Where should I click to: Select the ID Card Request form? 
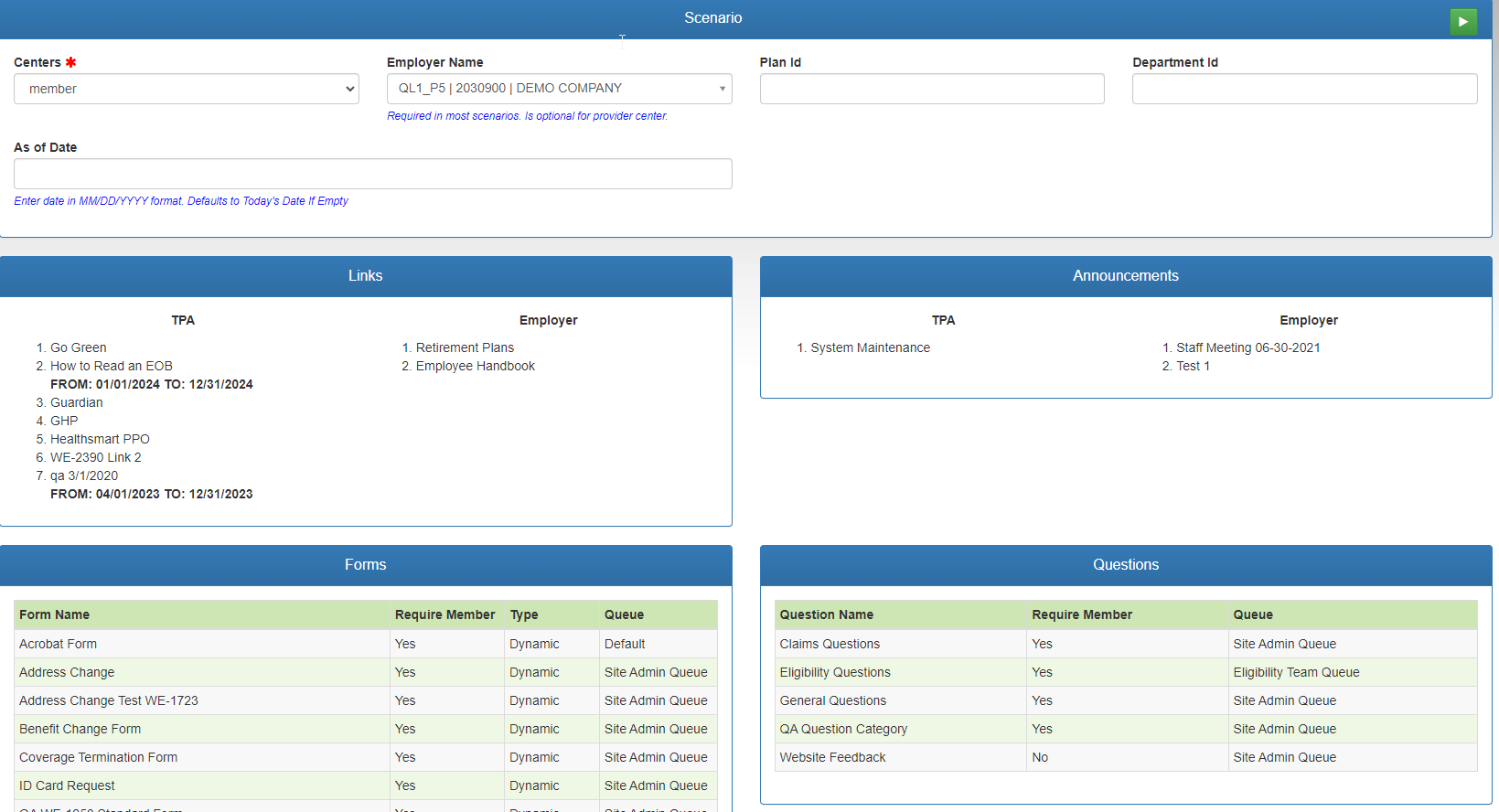click(x=67, y=785)
